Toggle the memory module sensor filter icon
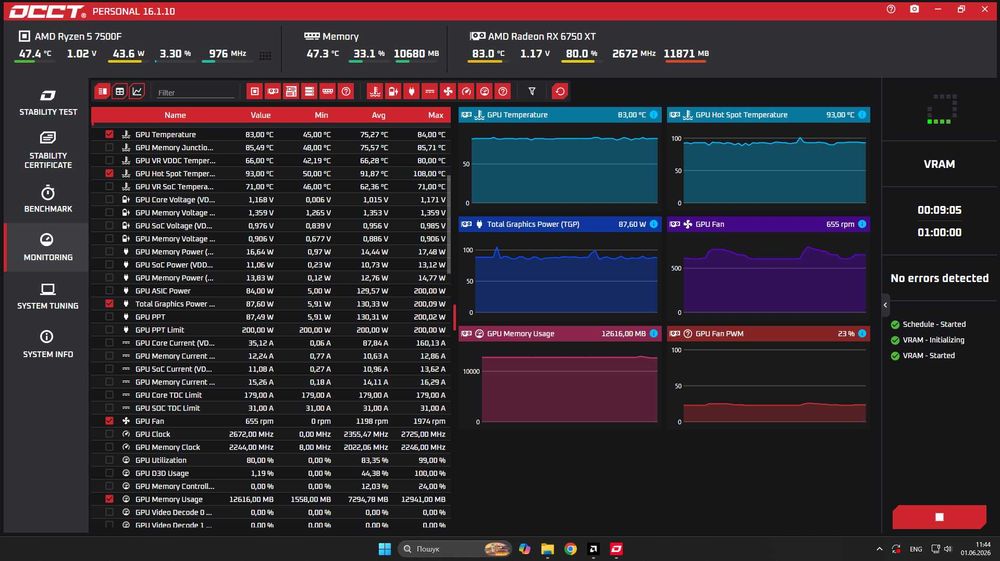The height and width of the screenshot is (561, 1000). 328,92
